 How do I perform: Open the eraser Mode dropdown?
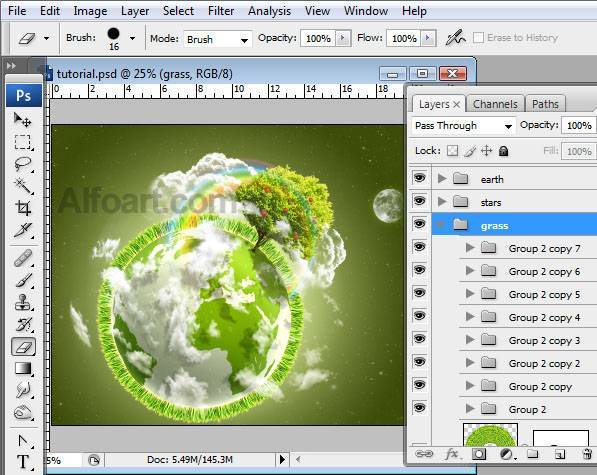(x=218, y=39)
